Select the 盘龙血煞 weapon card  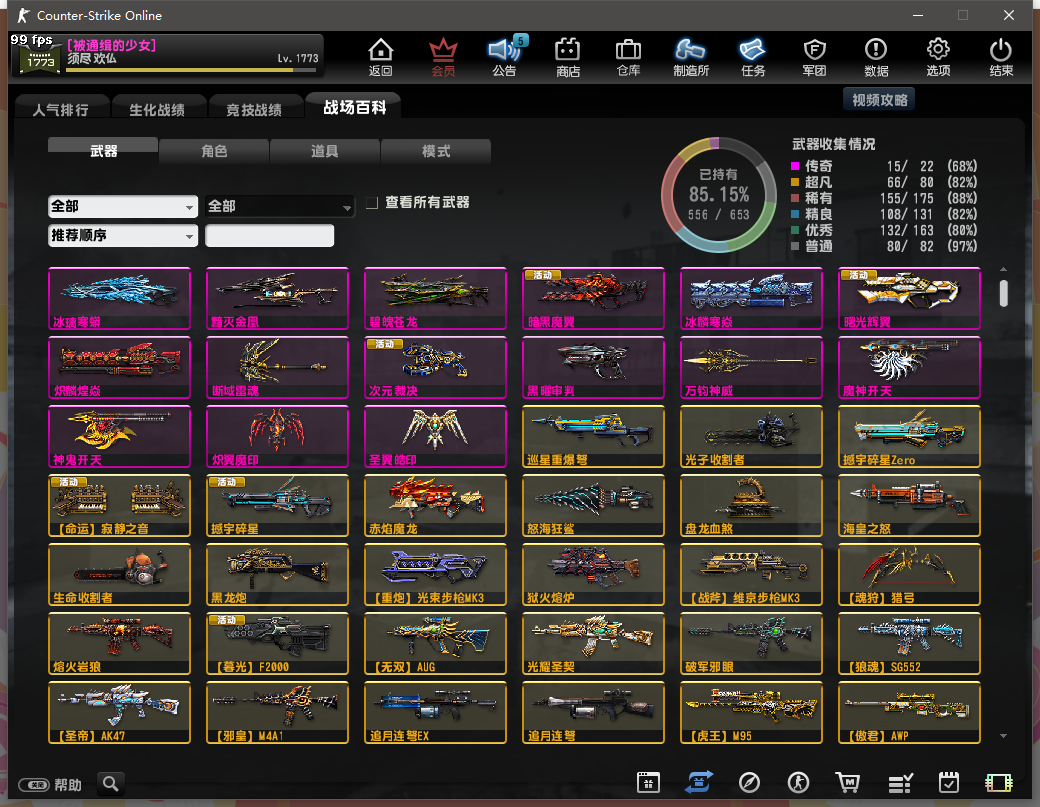751,505
